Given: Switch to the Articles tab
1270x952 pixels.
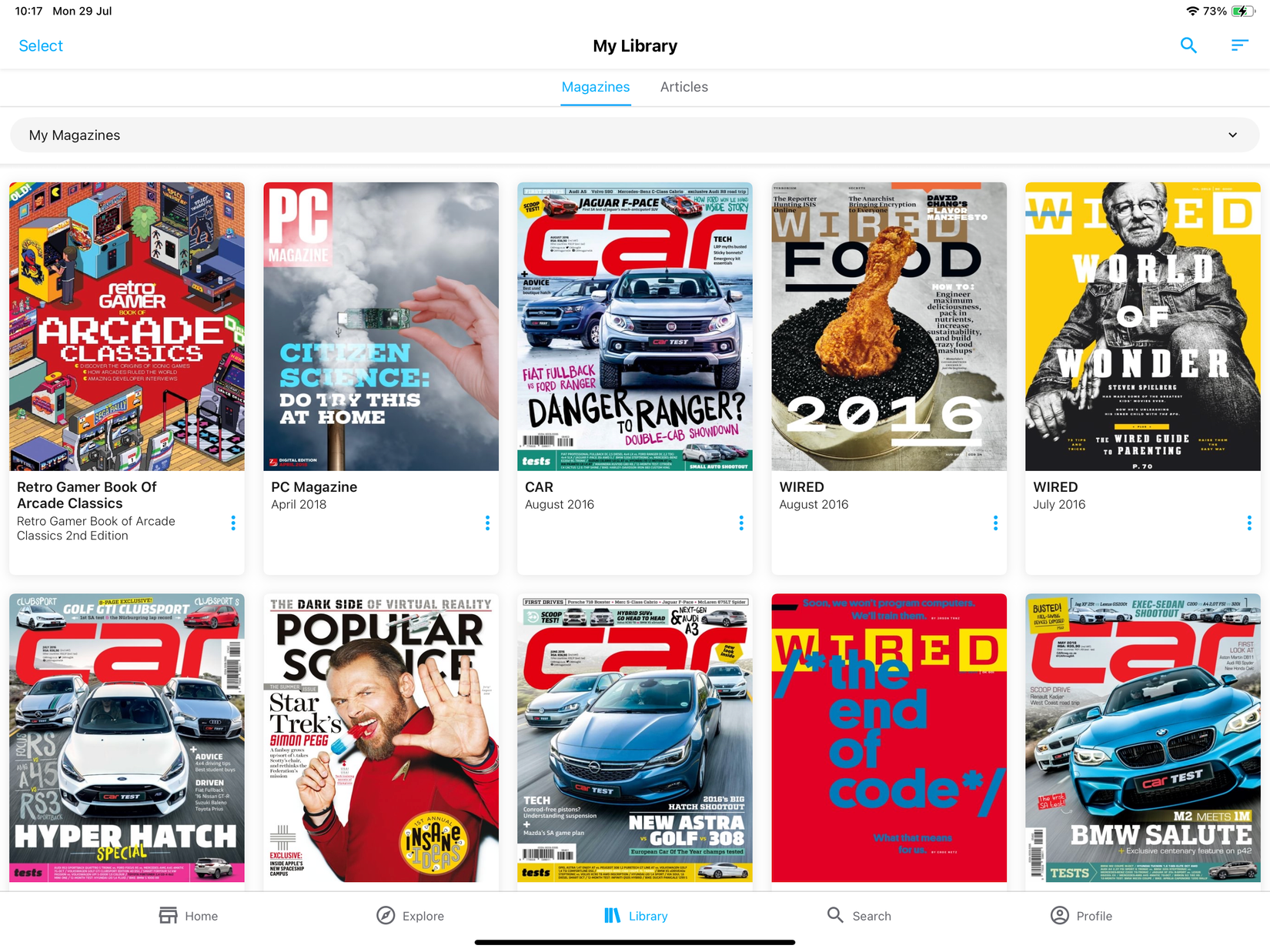Looking at the screenshot, I should tap(683, 87).
